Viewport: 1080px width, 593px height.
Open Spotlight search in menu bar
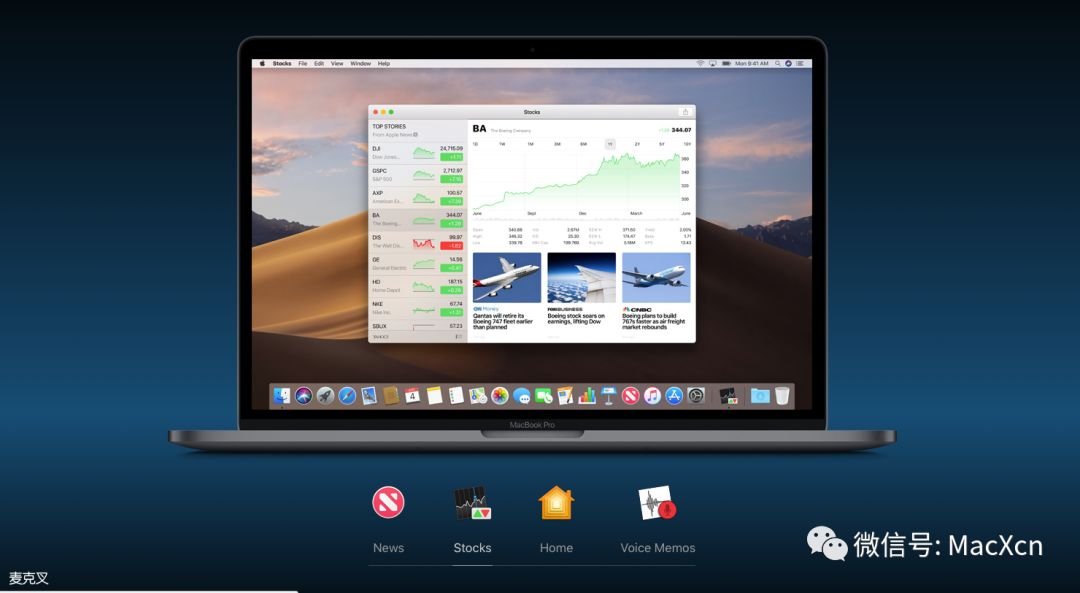click(778, 63)
